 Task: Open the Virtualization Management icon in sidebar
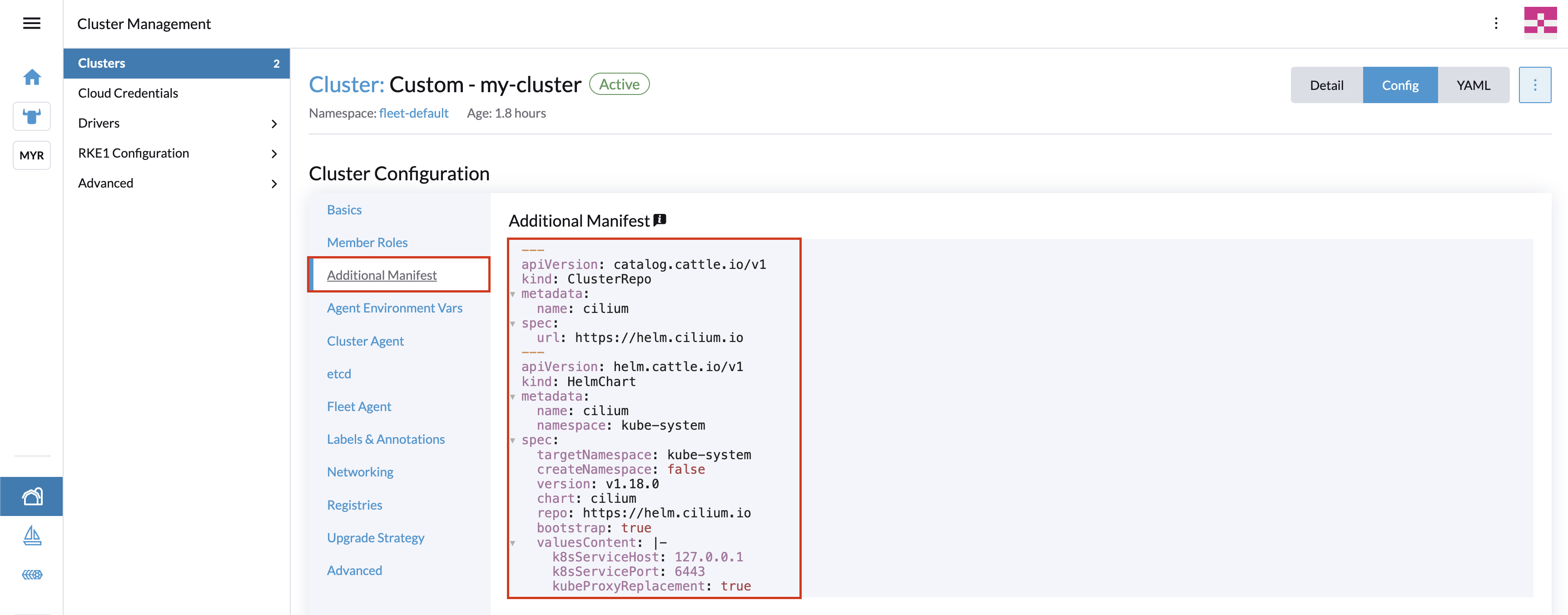tap(32, 574)
